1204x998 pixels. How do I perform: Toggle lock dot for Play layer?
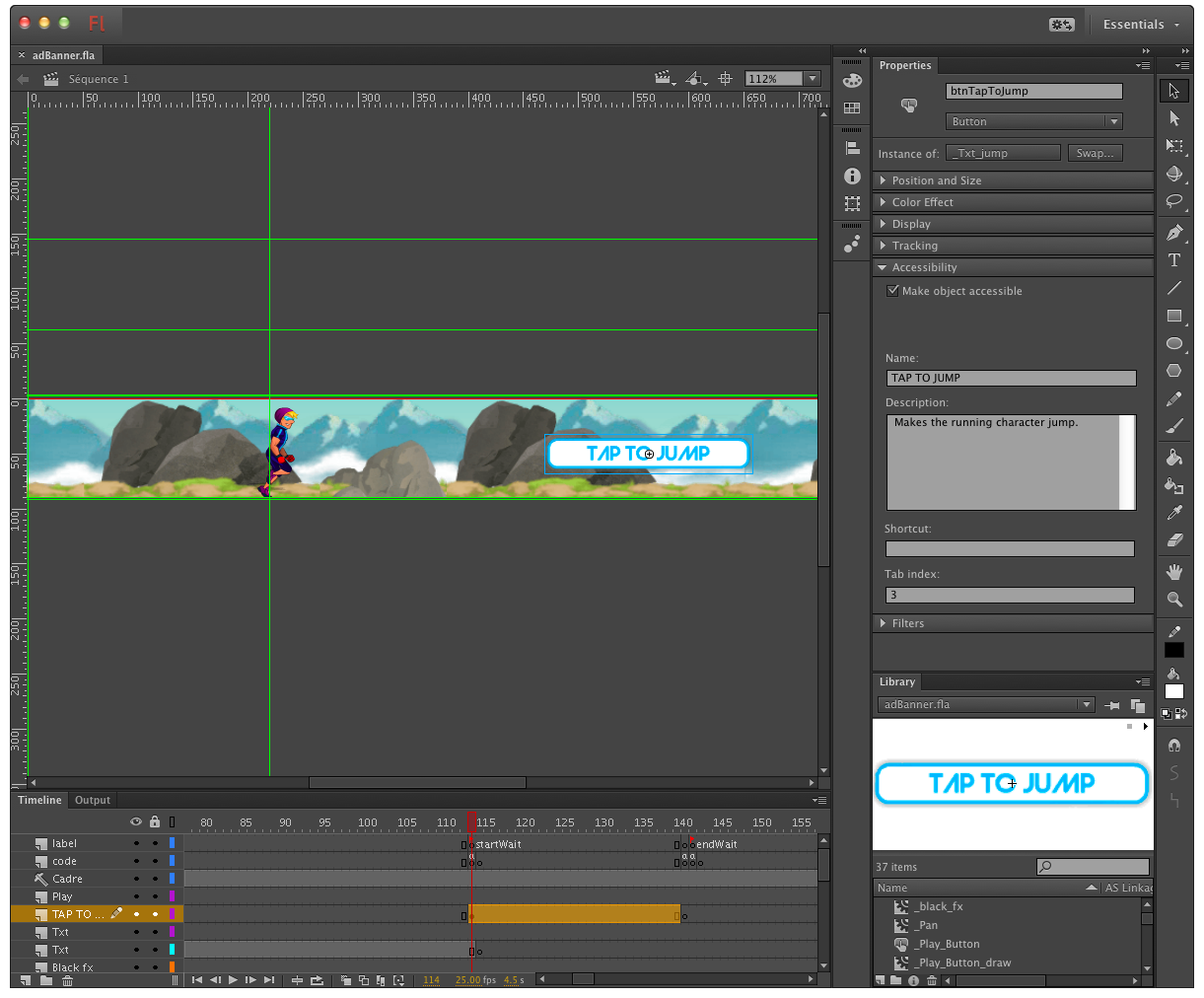coord(155,896)
